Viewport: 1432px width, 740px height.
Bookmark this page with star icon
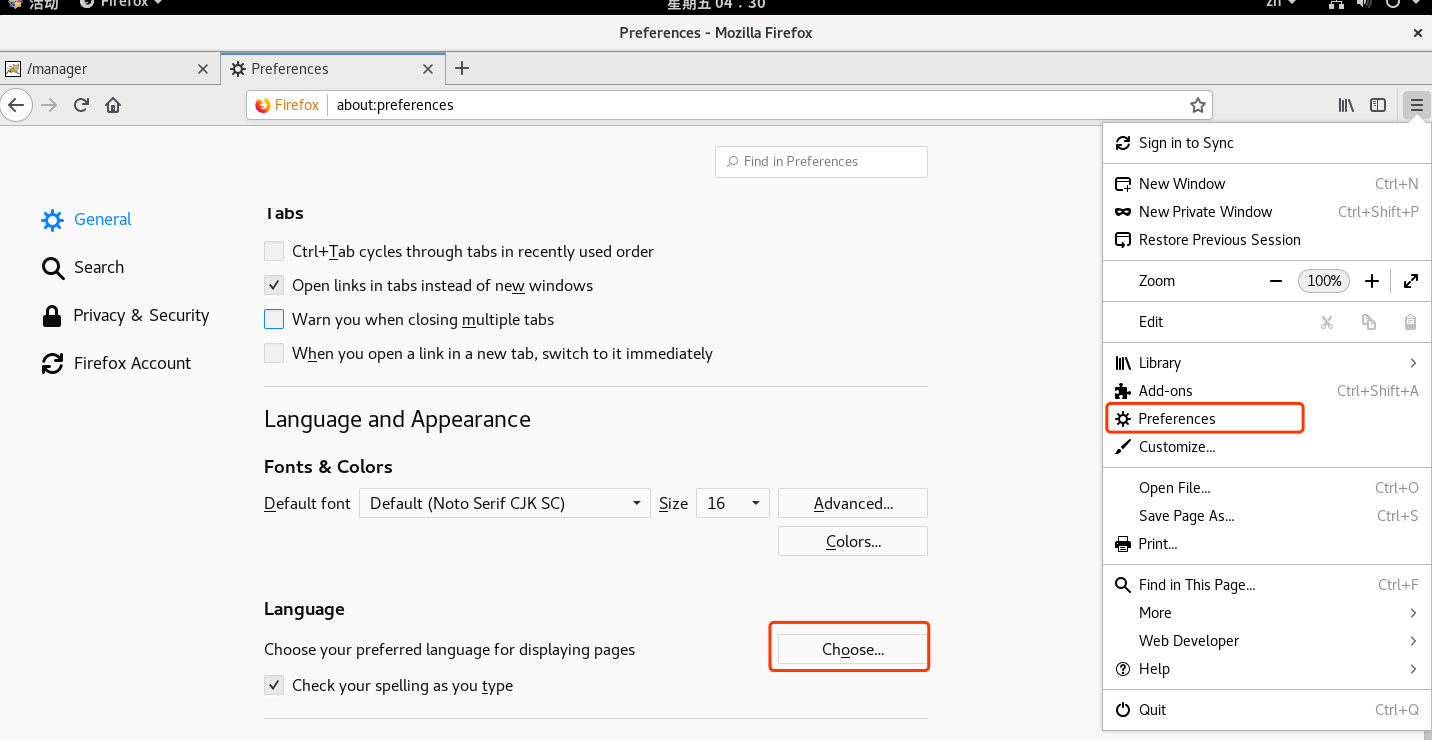point(1197,105)
